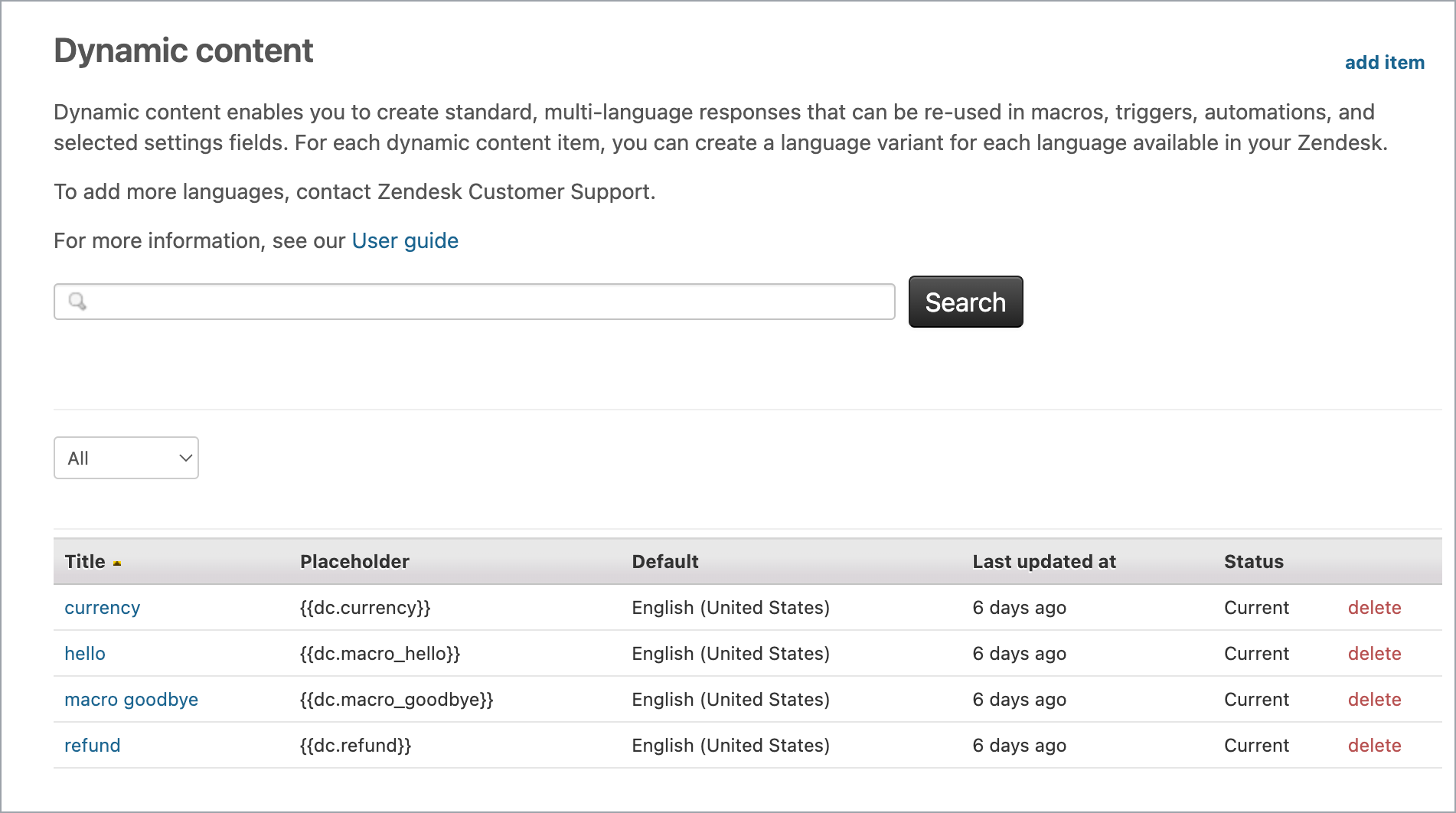Select the {{dc.macro_goodbye}} placeholder text
The height and width of the screenshot is (813, 1456).
click(397, 700)
